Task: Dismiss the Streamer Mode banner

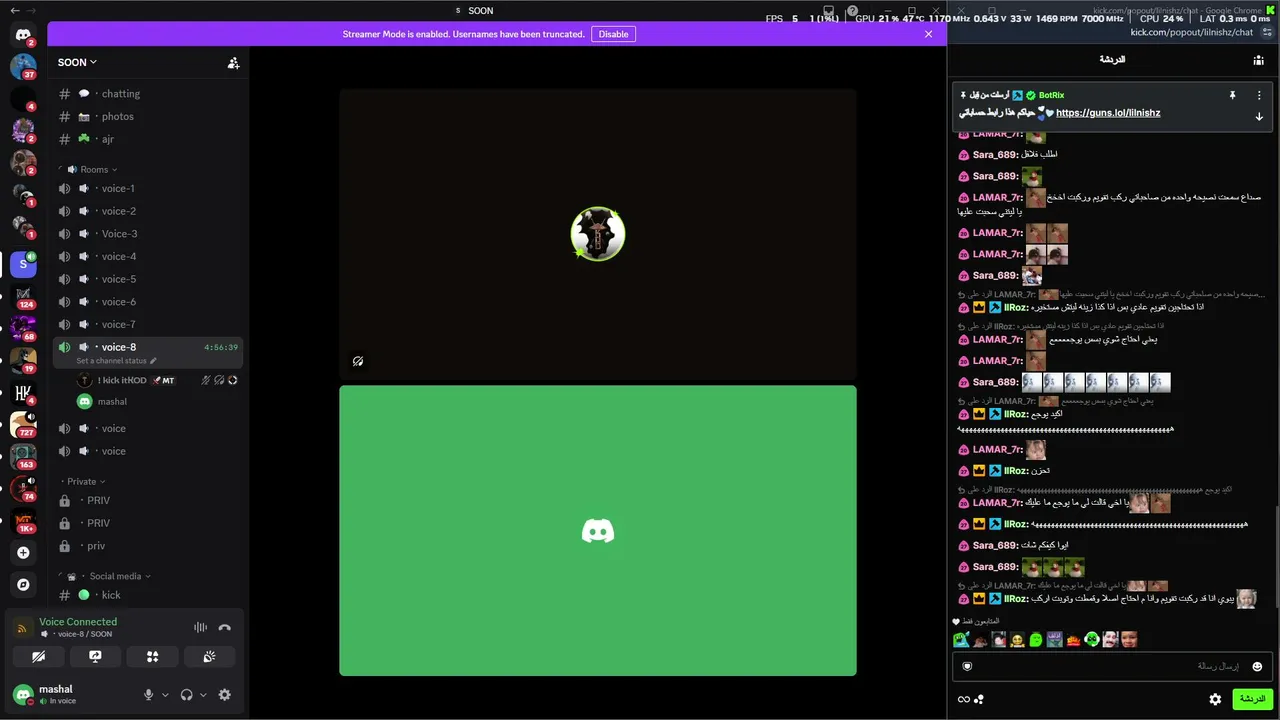Action: [928, 34]
